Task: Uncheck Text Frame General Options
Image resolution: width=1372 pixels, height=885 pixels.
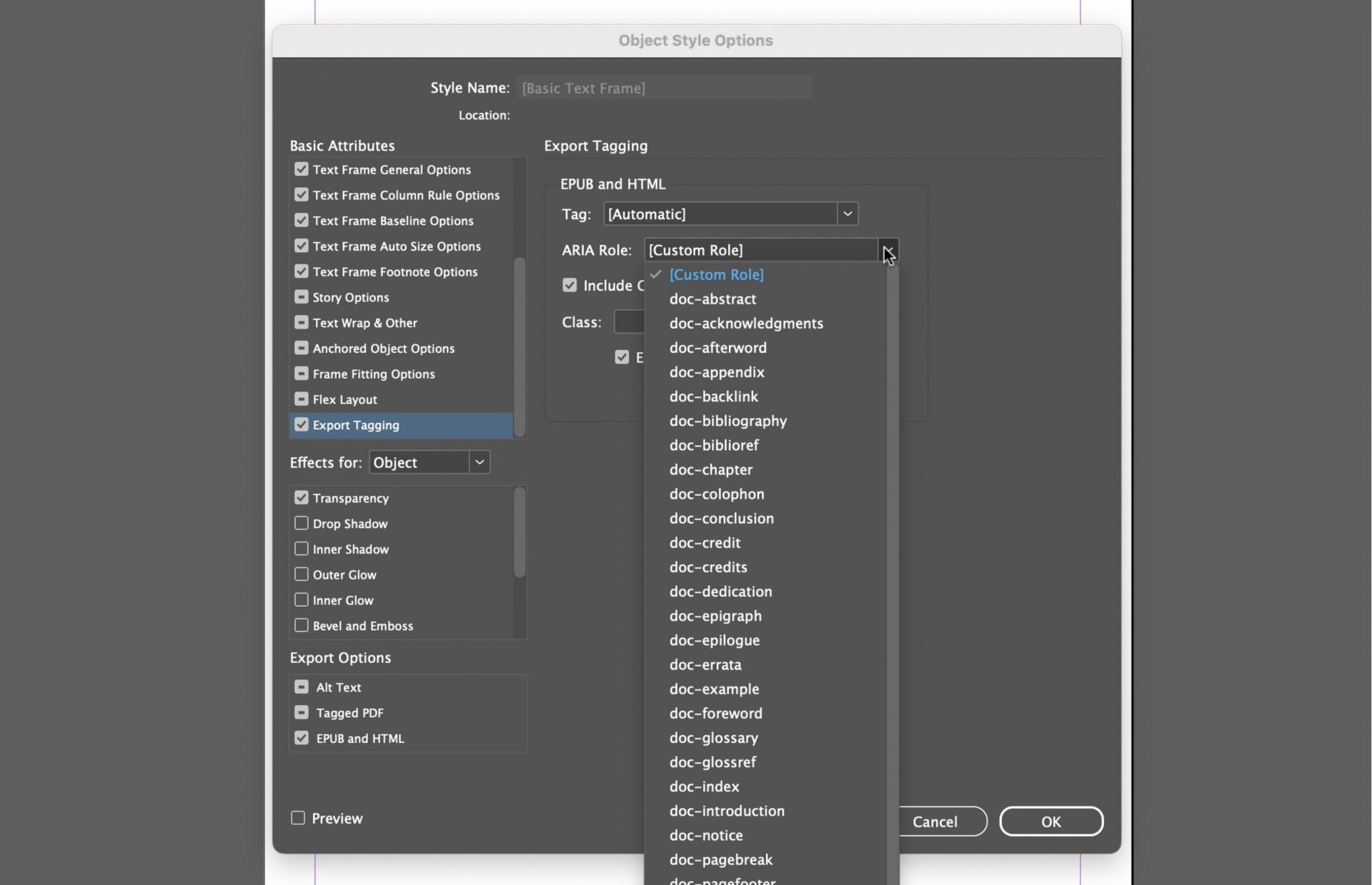Action: pos(302,169)
